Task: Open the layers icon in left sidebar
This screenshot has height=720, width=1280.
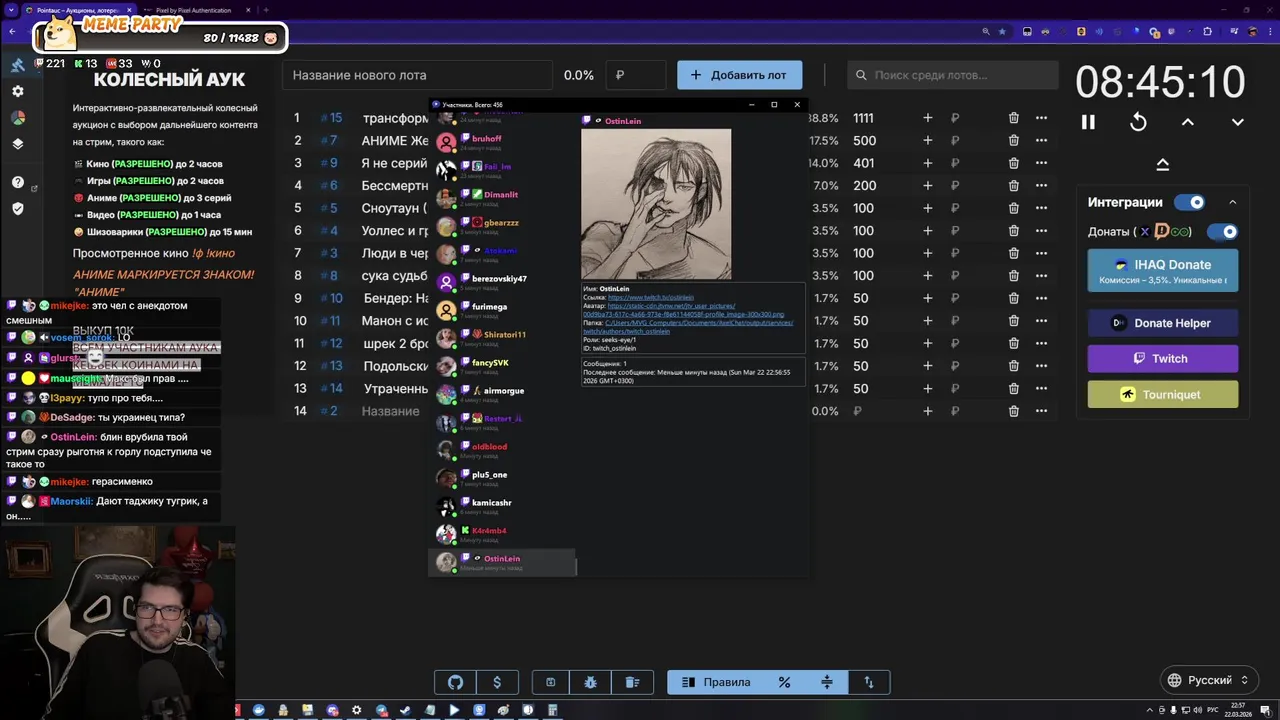Action: [18, 143]
